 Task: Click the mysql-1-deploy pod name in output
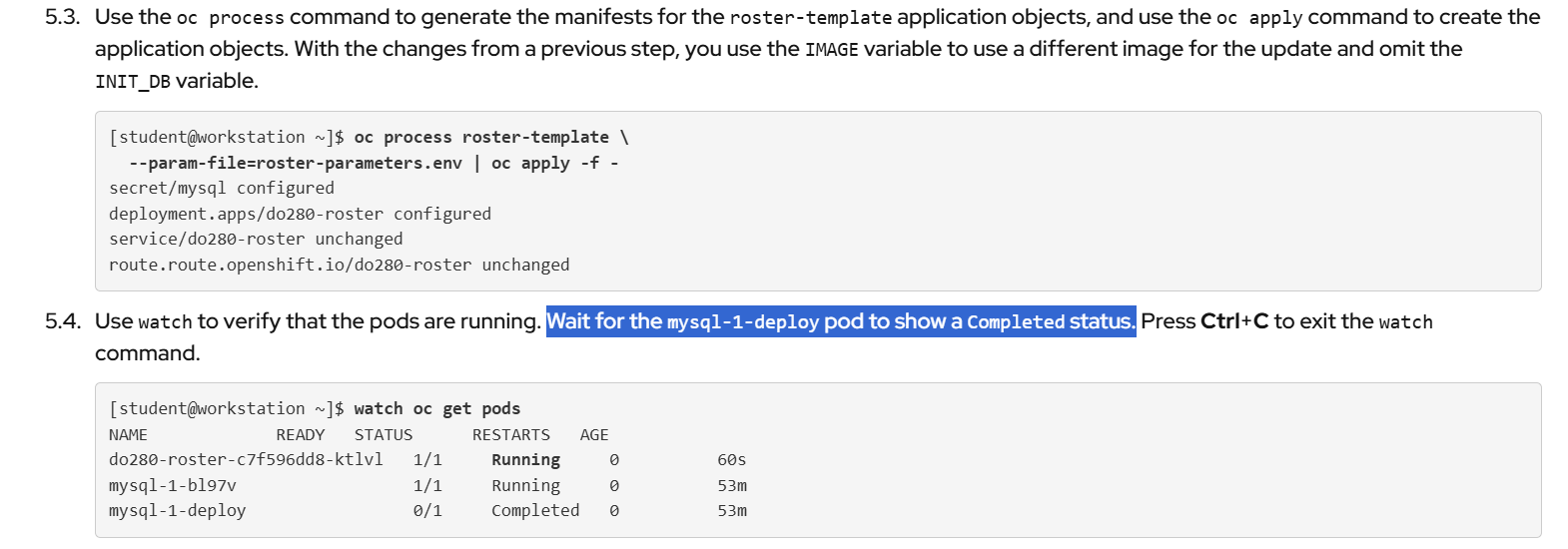177,510
